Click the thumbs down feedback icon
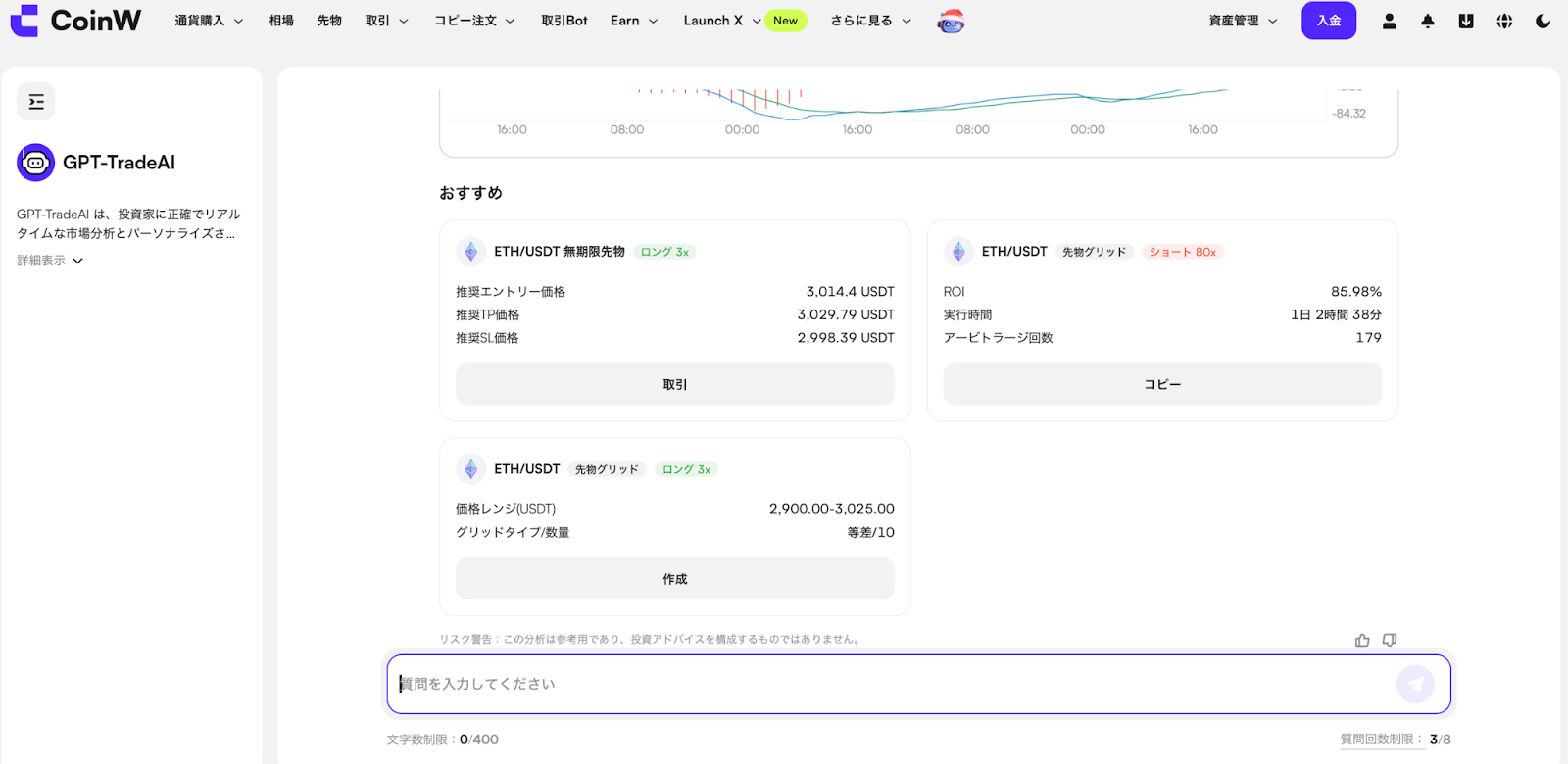Screen dimensions: 1568x764 click(1390, 641)
